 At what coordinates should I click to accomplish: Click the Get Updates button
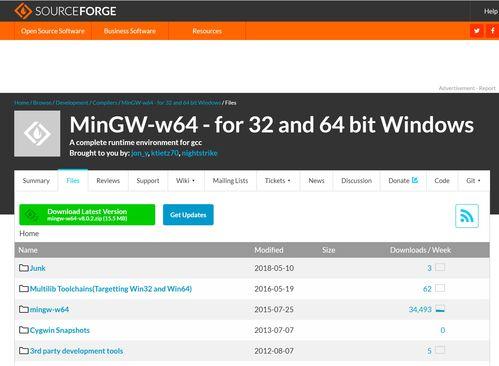(x=188, y=215)
